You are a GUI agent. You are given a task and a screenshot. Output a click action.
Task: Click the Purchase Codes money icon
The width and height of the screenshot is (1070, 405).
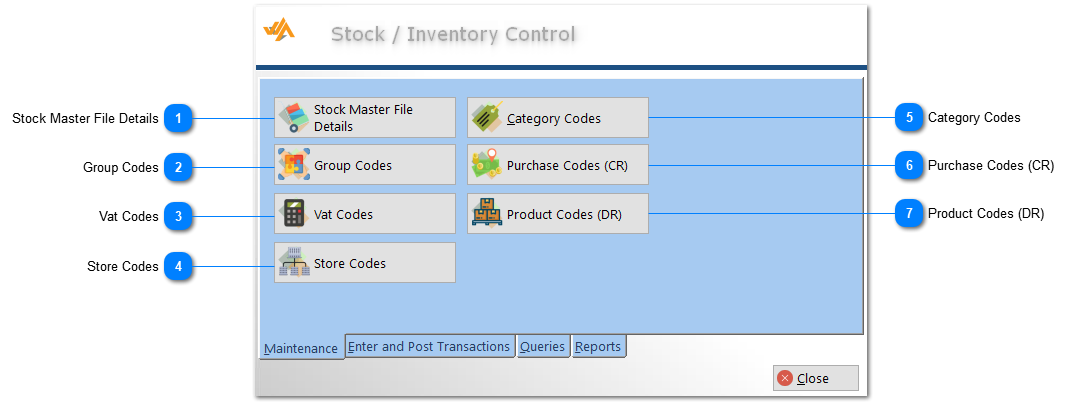pyautogui.click(x=486, y=165)
